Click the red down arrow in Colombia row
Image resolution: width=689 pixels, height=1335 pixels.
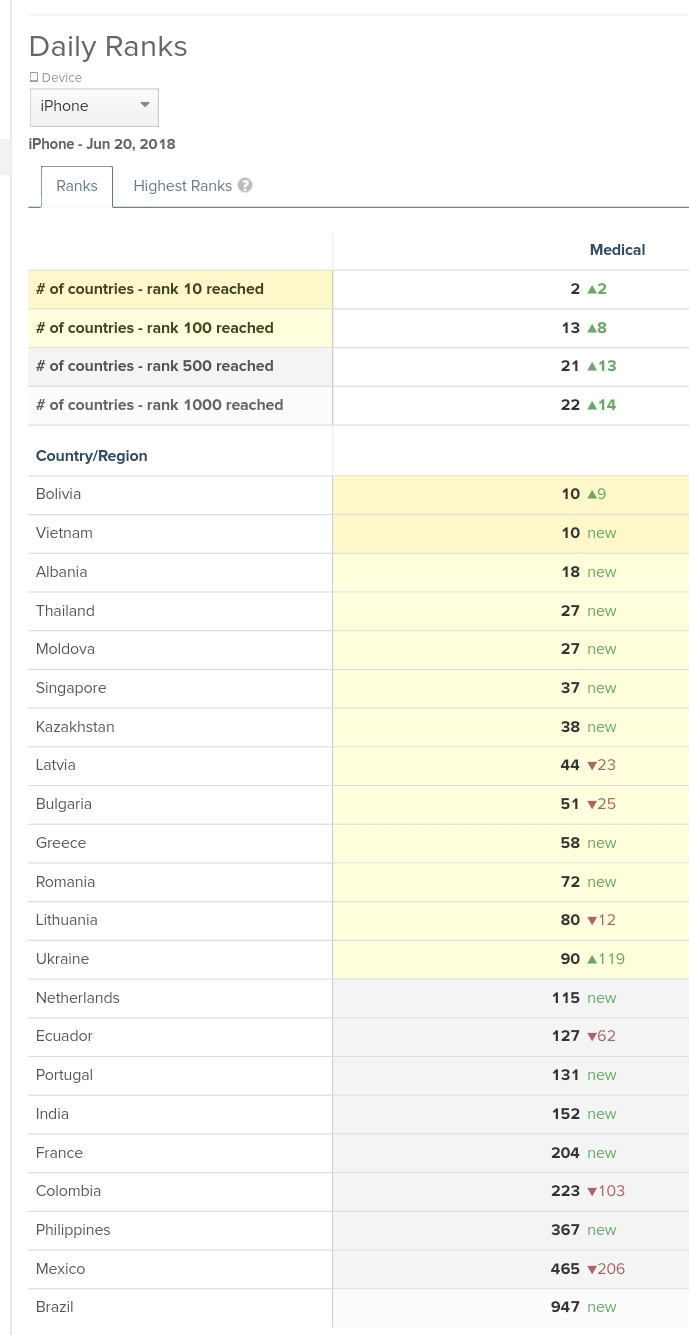point(592,1191)
